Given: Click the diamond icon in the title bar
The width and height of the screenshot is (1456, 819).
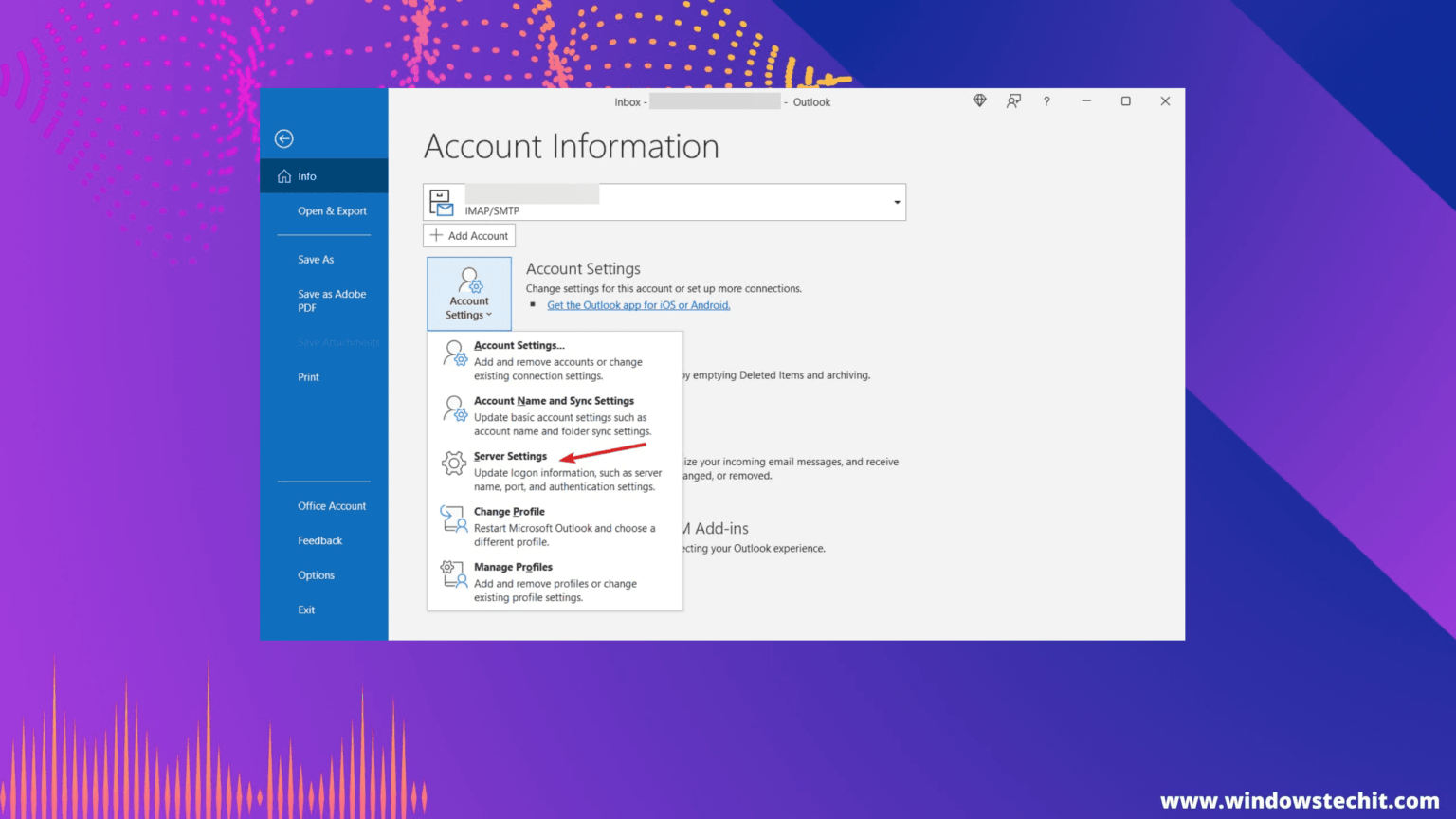Looking at the screenshot, I should 978,100.
